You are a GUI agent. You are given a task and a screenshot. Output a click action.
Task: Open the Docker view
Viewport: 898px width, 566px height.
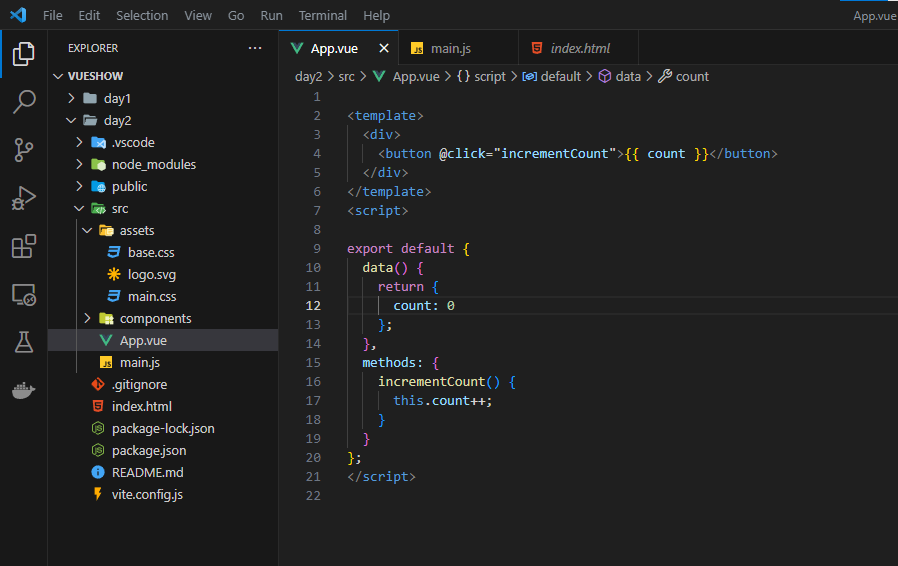23,391
